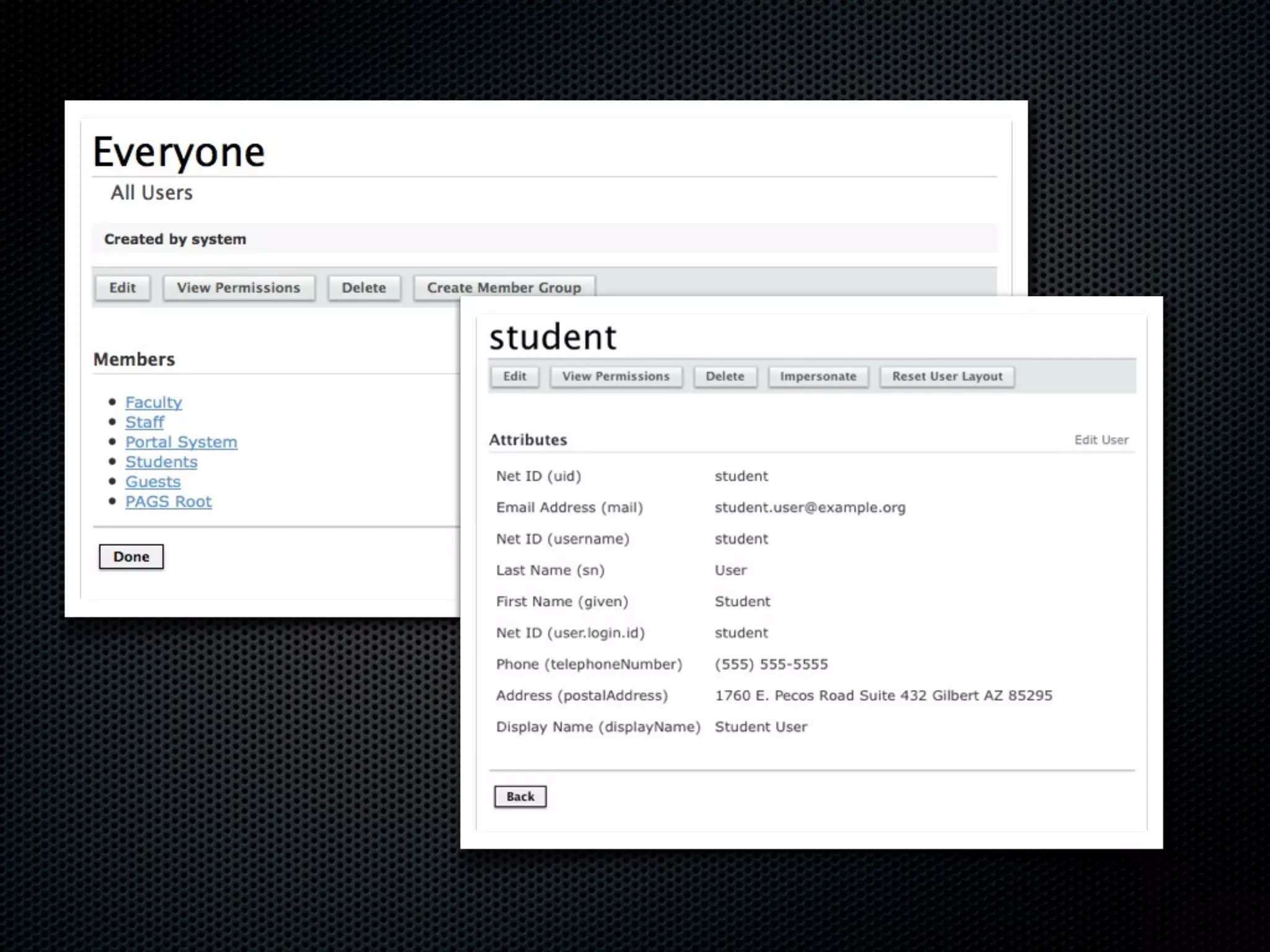Viewport: 1270px width, 952px height.
Task: Open the Faculty member link
Action: click(153, 402)
